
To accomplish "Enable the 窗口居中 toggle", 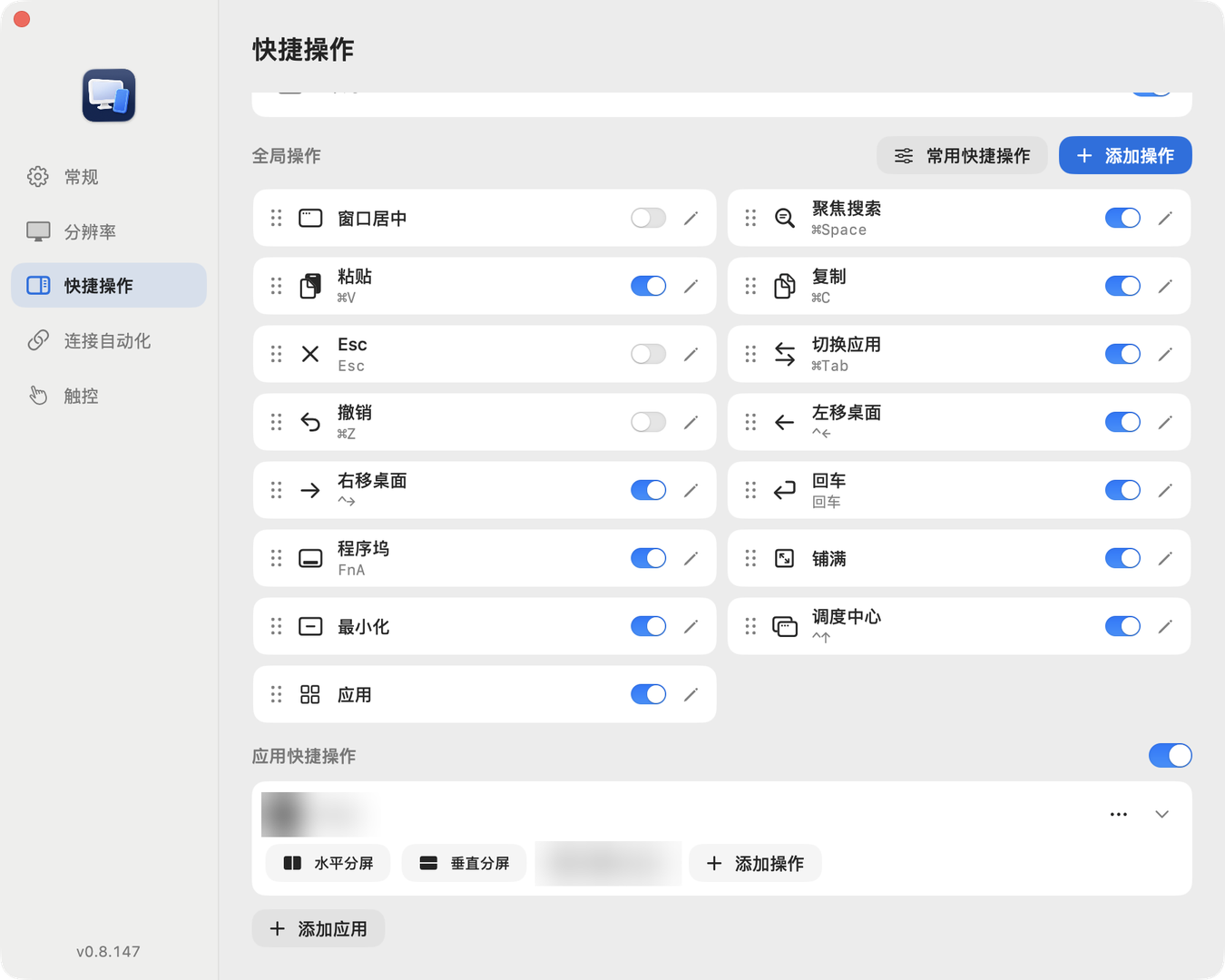I will pyautogui.click(x=648, y=218).
